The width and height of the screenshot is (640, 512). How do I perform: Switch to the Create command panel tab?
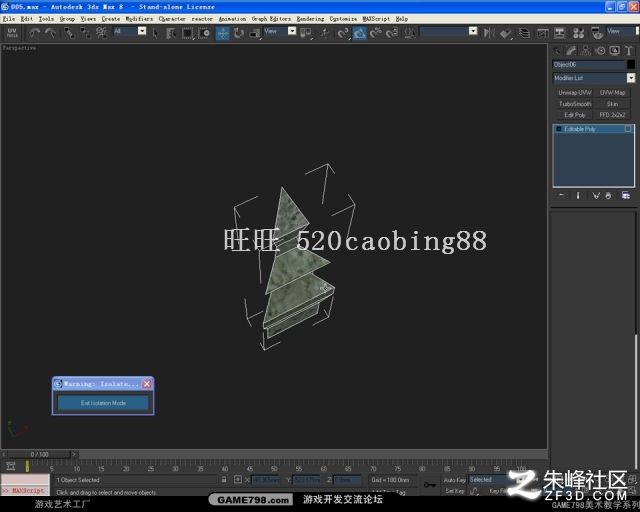pyautogui.click(x=557, y=51)
